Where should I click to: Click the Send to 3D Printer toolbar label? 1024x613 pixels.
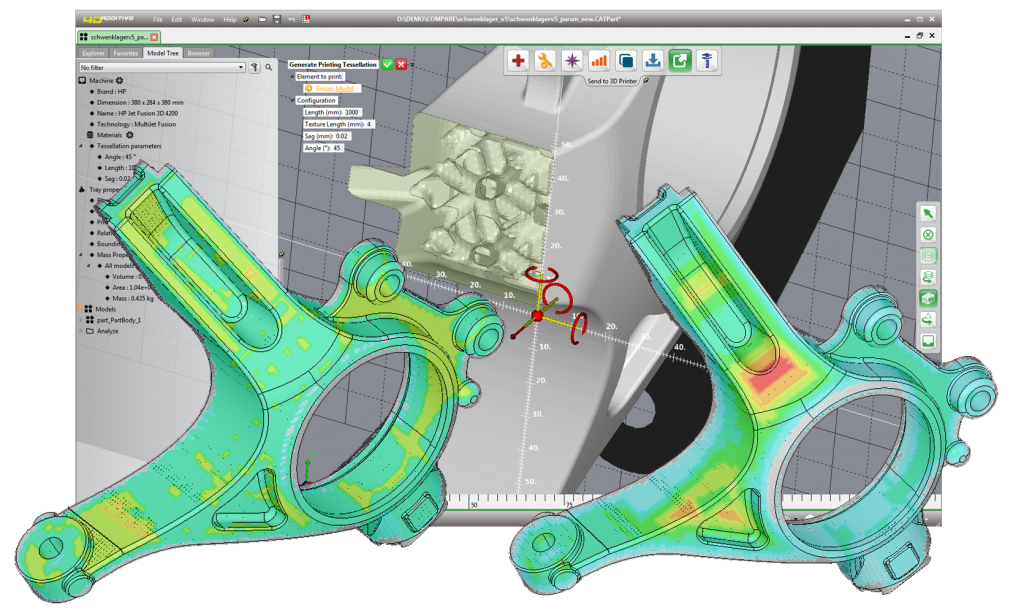click(x=612, y=81)
